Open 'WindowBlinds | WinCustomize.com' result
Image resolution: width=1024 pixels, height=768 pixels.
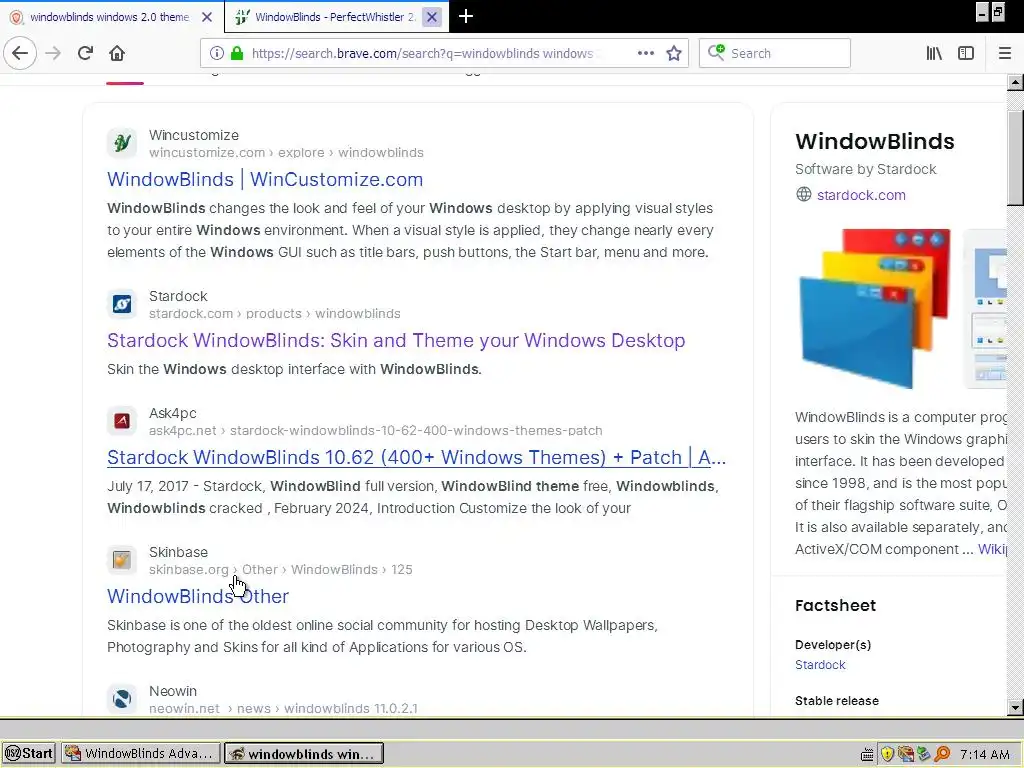click(265, 179)
